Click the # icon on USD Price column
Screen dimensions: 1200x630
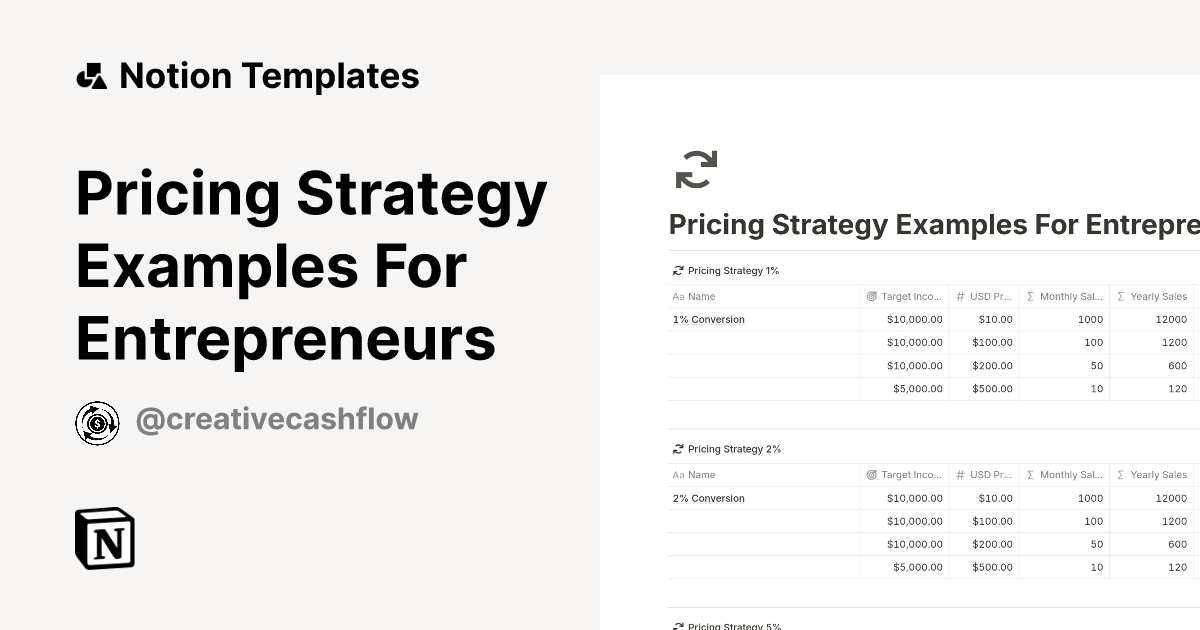[959, 296]
